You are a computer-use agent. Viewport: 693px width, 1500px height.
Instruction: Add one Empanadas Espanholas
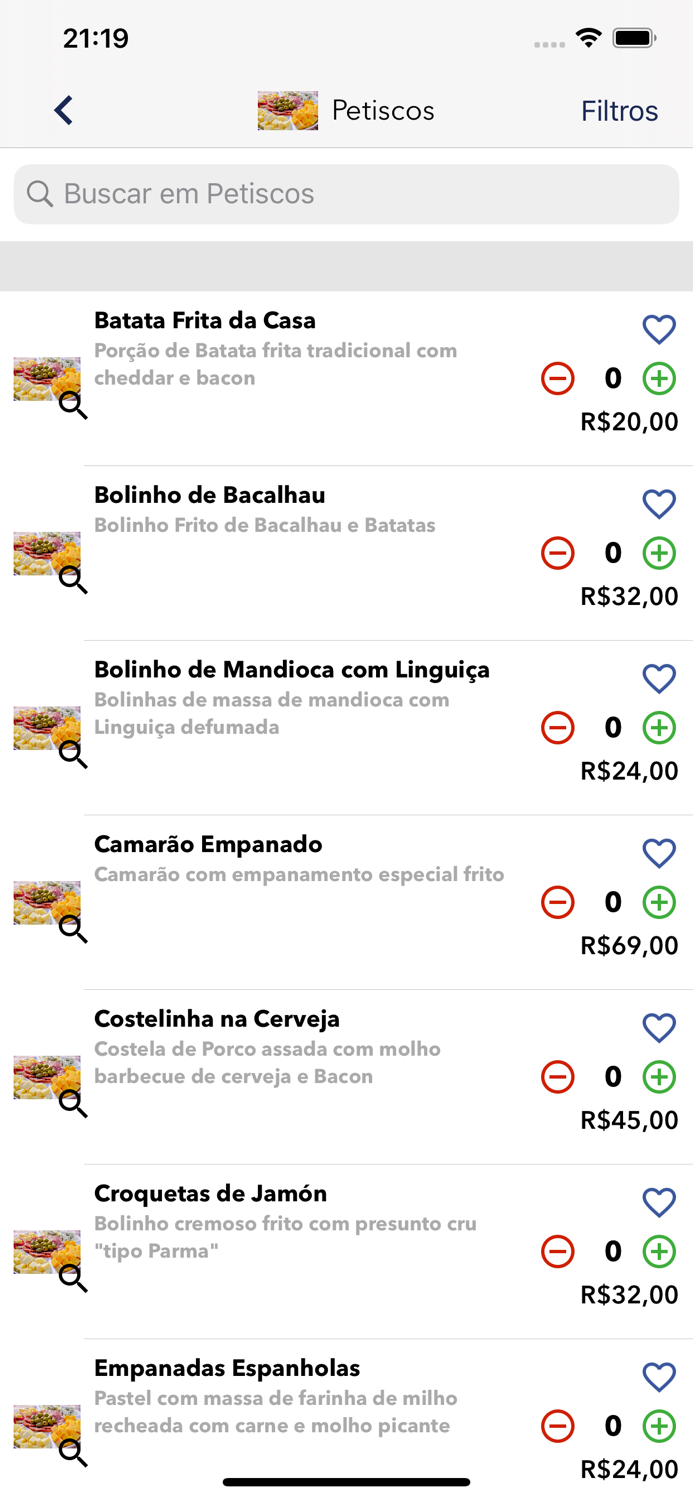[659, 1427]
